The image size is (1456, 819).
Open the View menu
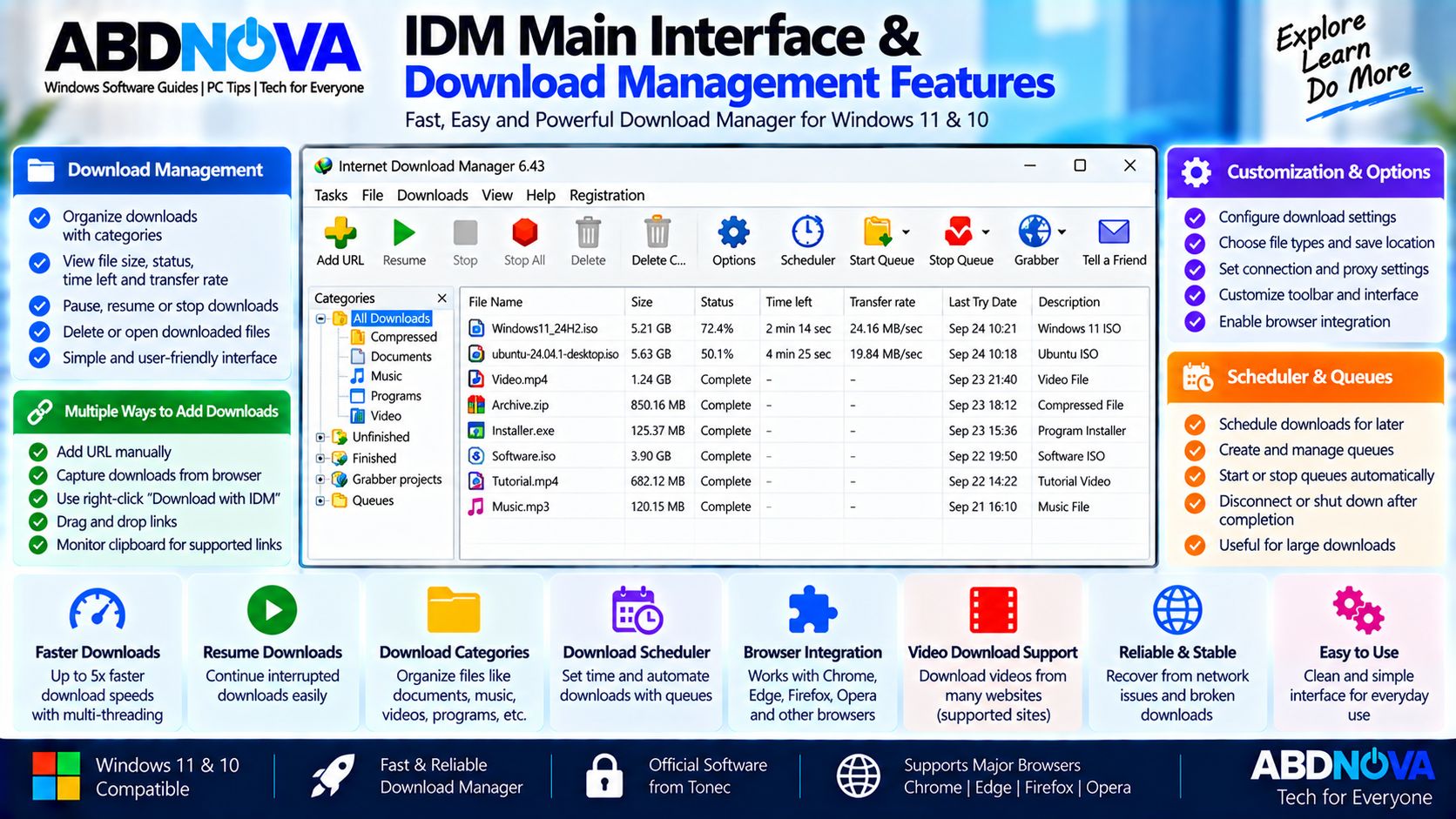pos(497,195)
